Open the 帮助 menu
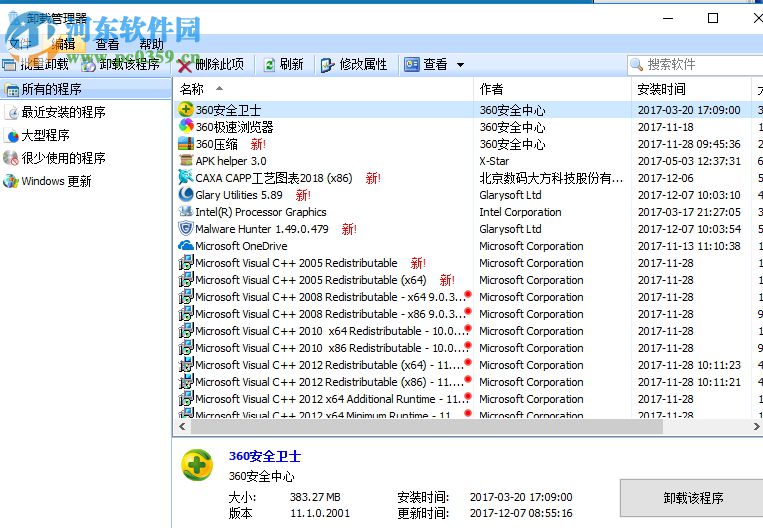The height and width of the screenshot is (528, 763). pos(151,44)
